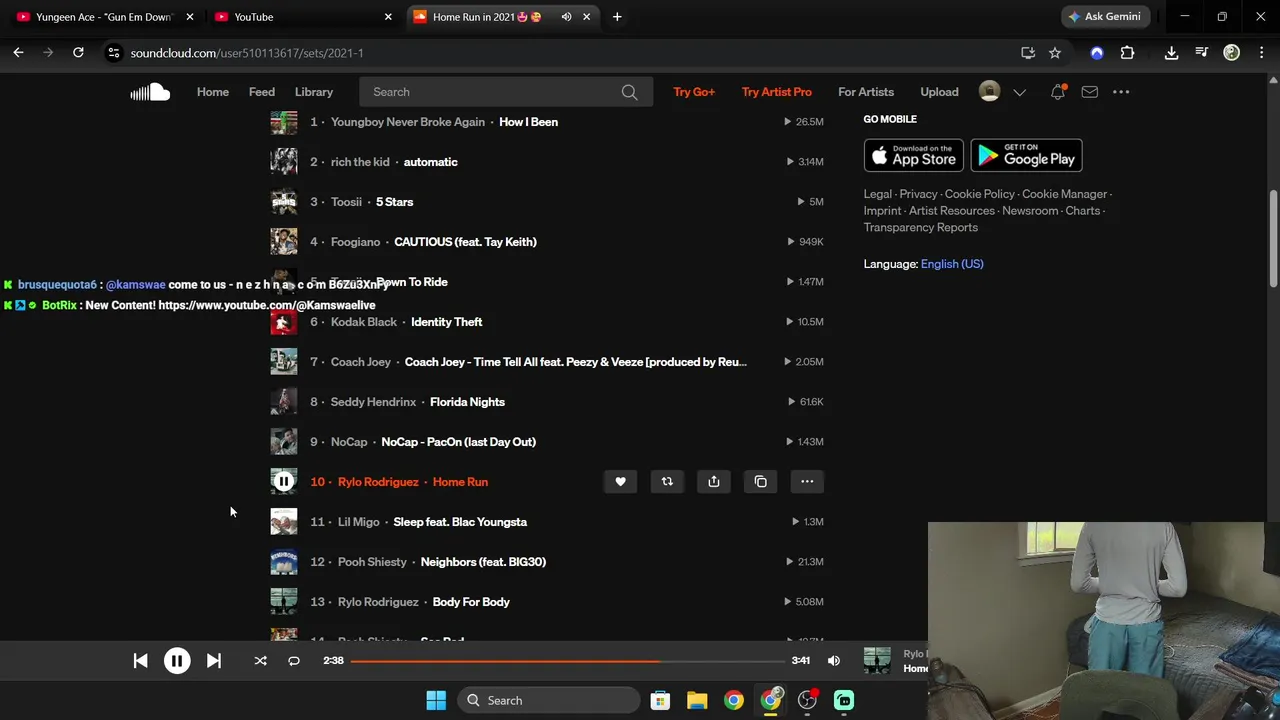Open Chrome profile avatar
The height and width of the screenshot is (720, 1280).
(x=1232, y=53)
